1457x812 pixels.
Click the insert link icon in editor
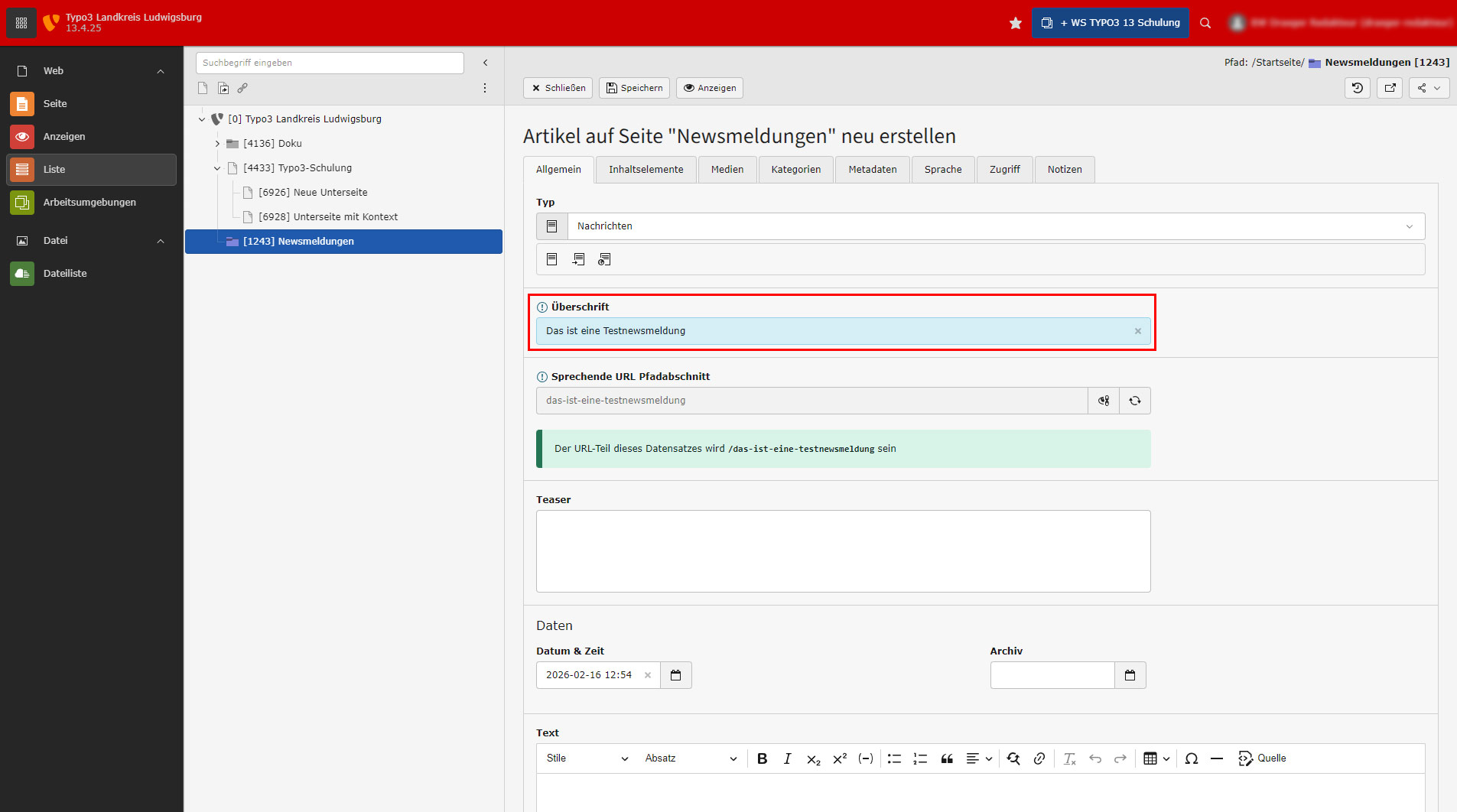click(x=1039, y=758)
